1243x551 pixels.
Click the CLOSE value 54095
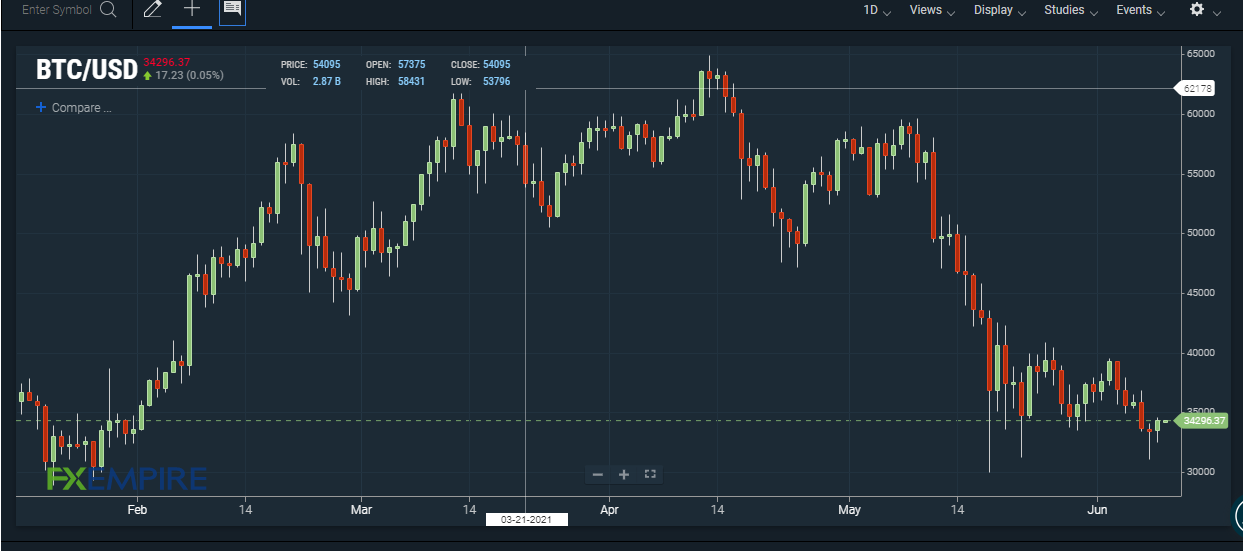pyautogui.click(x=496, y=65)
